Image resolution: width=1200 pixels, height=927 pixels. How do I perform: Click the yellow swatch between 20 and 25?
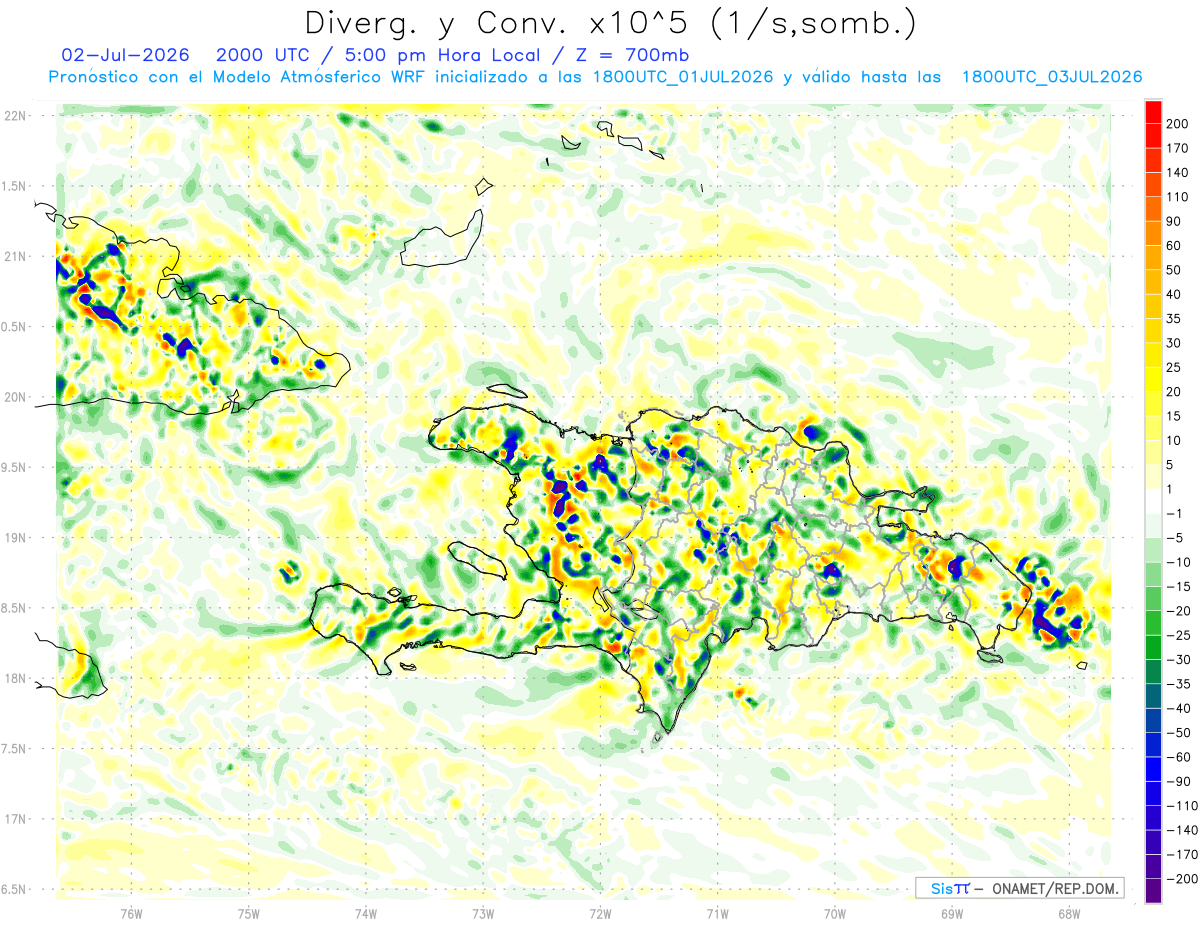(x=1153, y=380)
